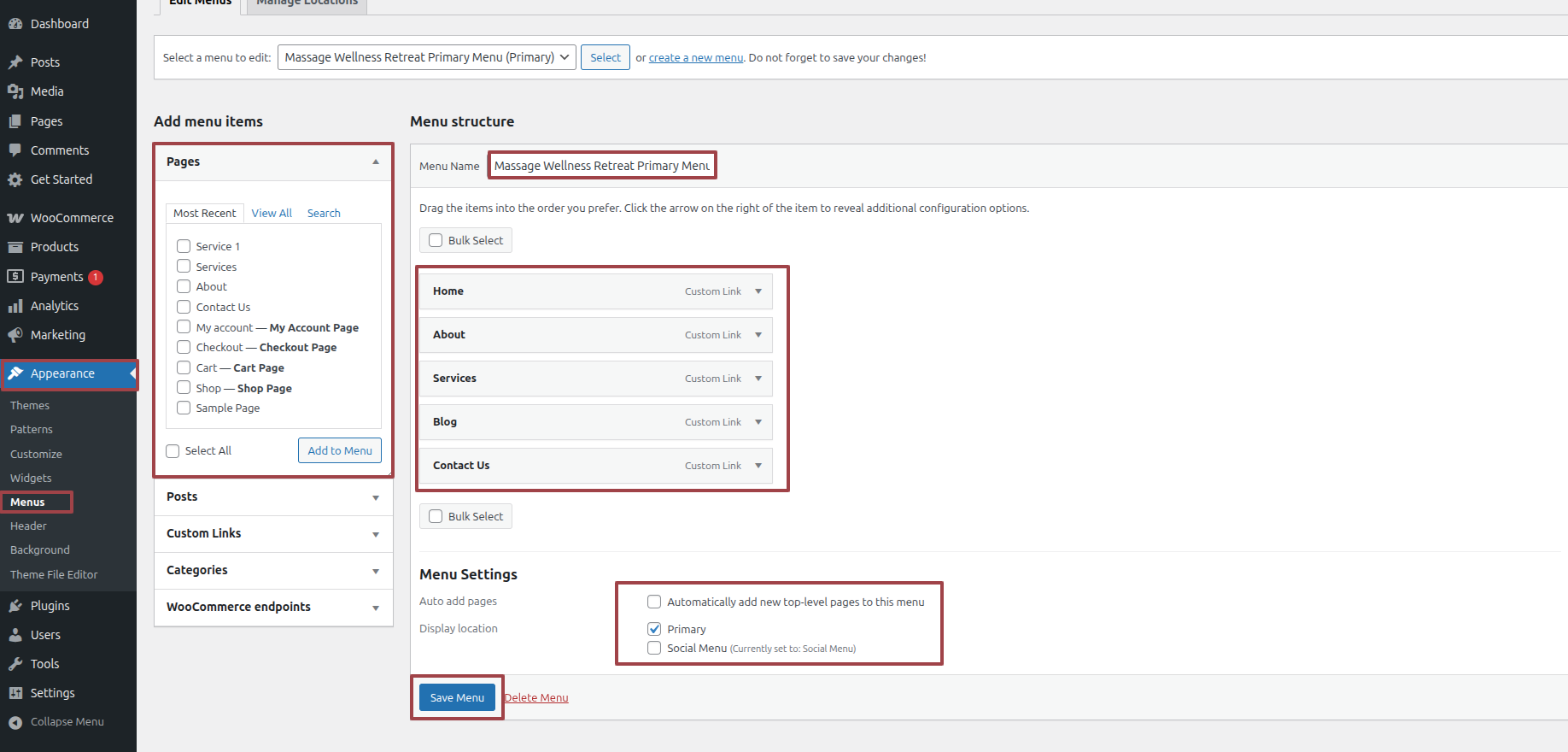This screenshot has width=1568, height=752.
Task: Enable the Social Menu display location
Action: pos(654,648)
